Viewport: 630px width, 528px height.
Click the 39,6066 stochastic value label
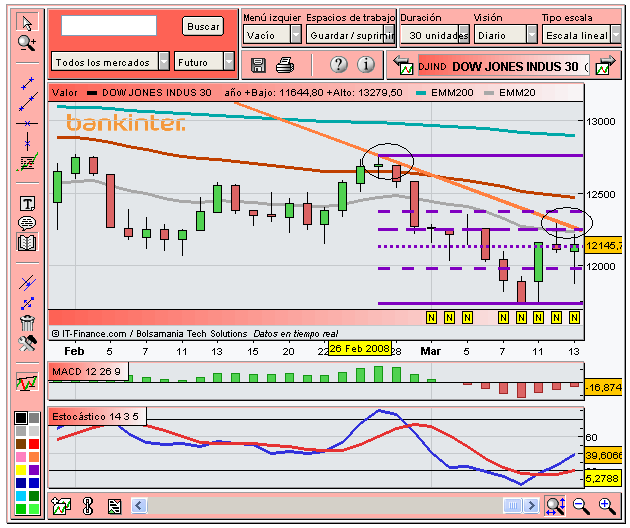(603, 455)
